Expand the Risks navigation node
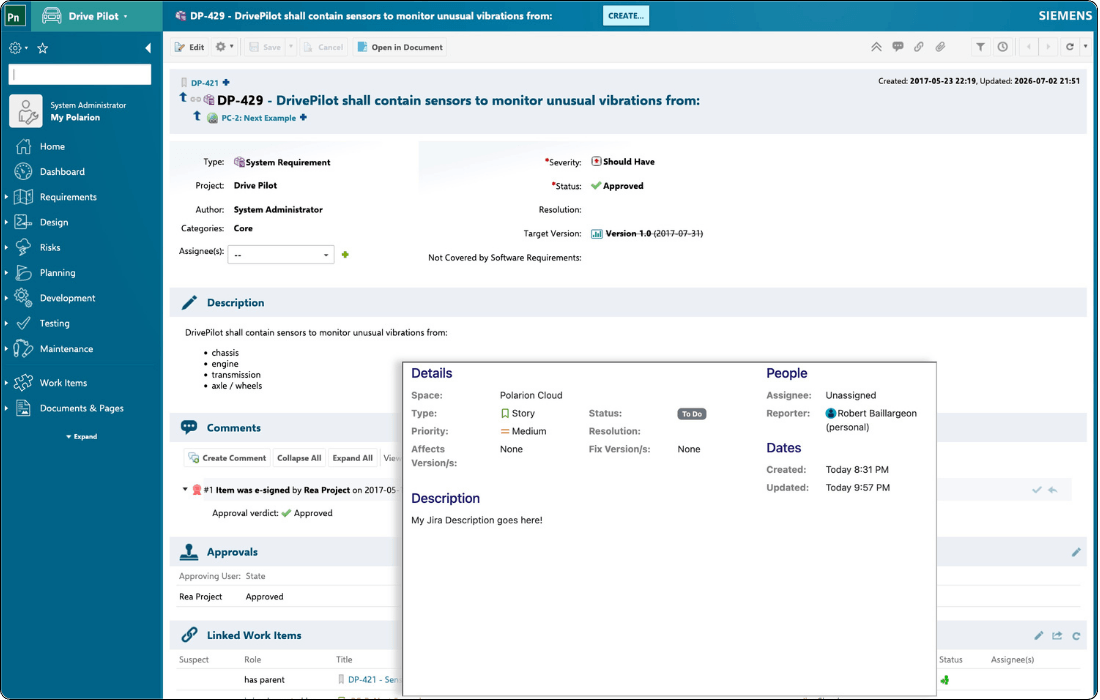 6,248
